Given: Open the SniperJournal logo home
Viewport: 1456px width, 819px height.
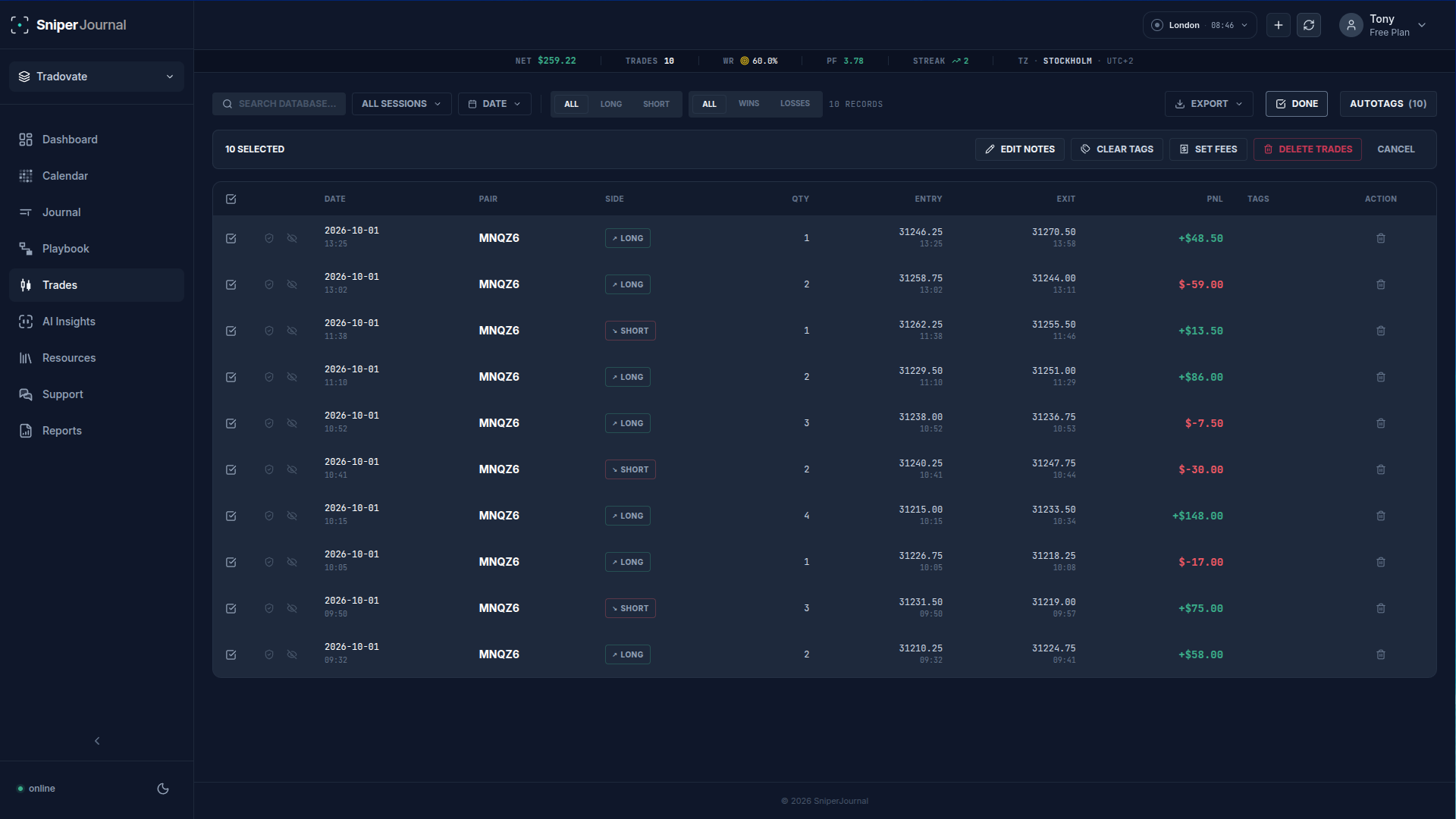Looking at the screenshot, I should pyautogui.click(x=69, y=25).
